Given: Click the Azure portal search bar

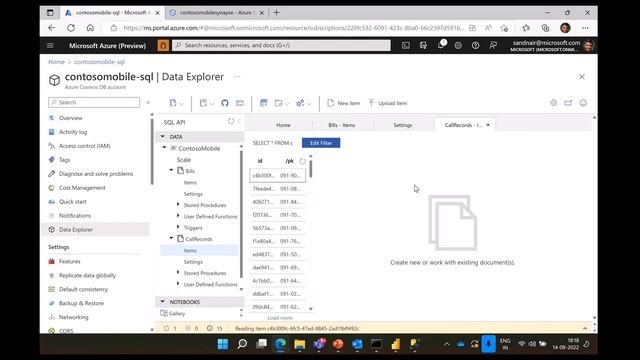Looking at the screenshot, I should (x=281, y=45).
